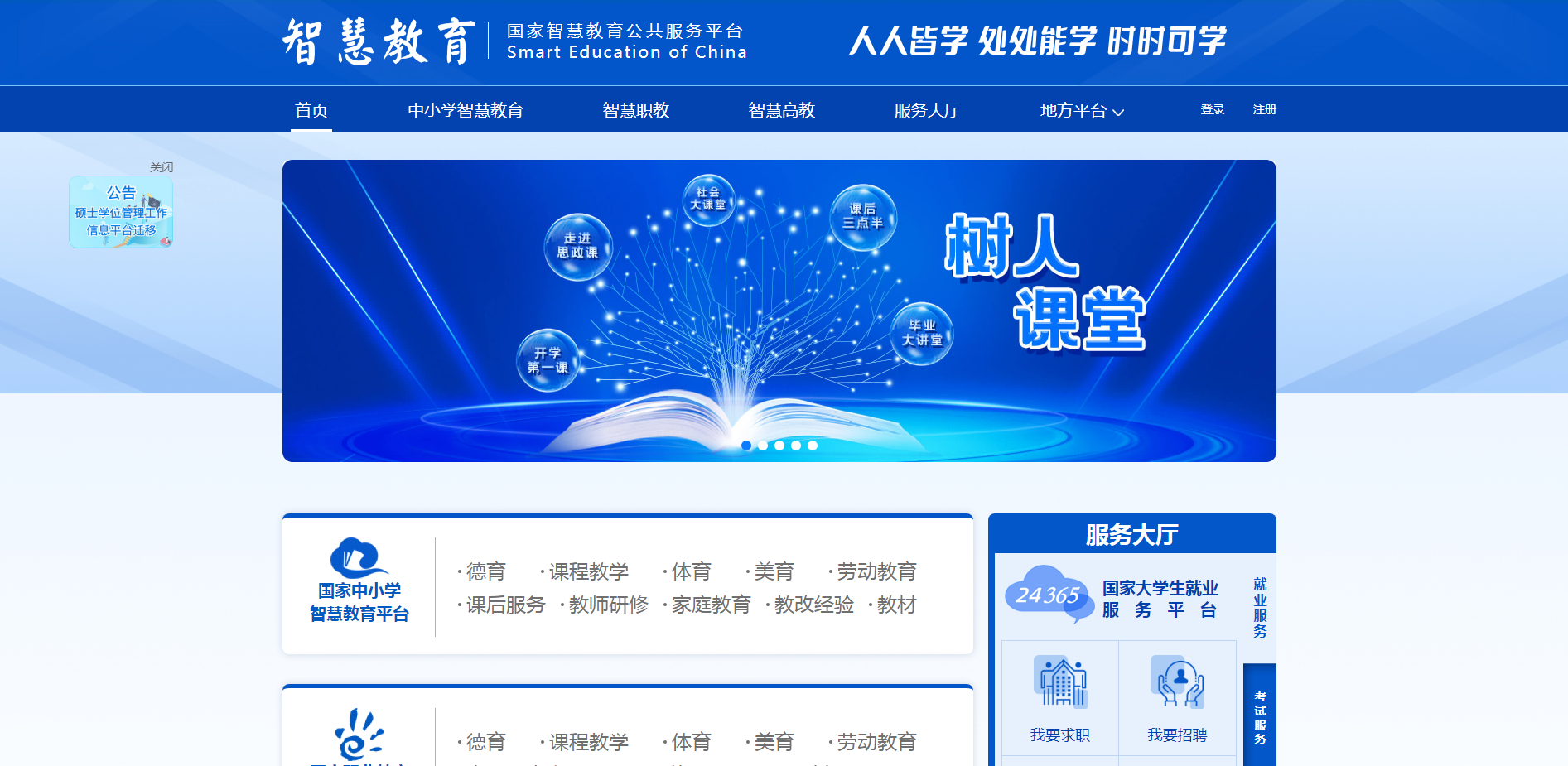
Task: Open 课程教学 in 中小学 platform card
Action: coord(588,571)
